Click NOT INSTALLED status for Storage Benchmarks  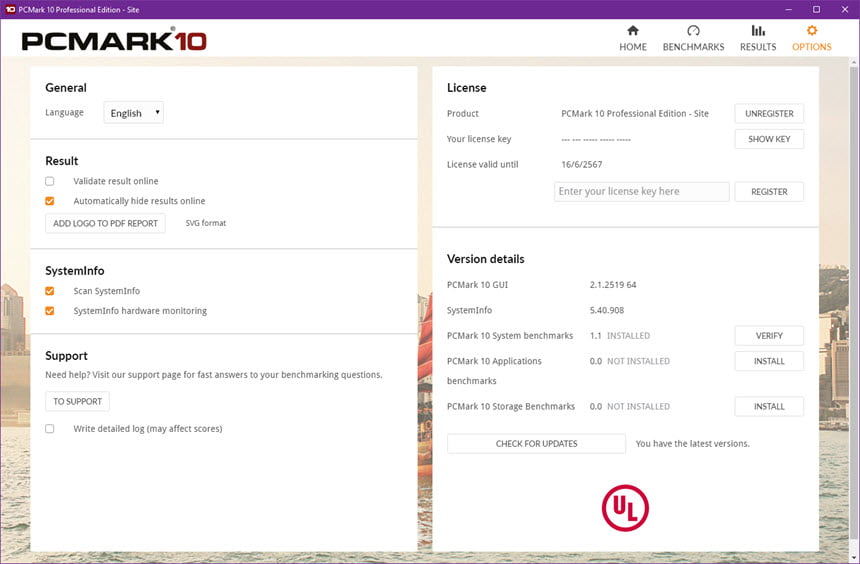(638, 407)
